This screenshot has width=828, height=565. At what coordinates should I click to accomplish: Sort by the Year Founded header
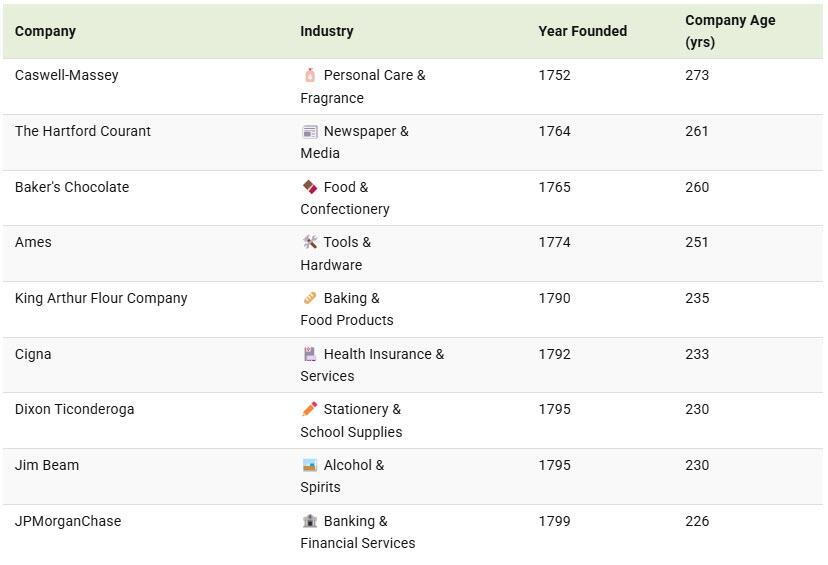[x=582, y=31]
